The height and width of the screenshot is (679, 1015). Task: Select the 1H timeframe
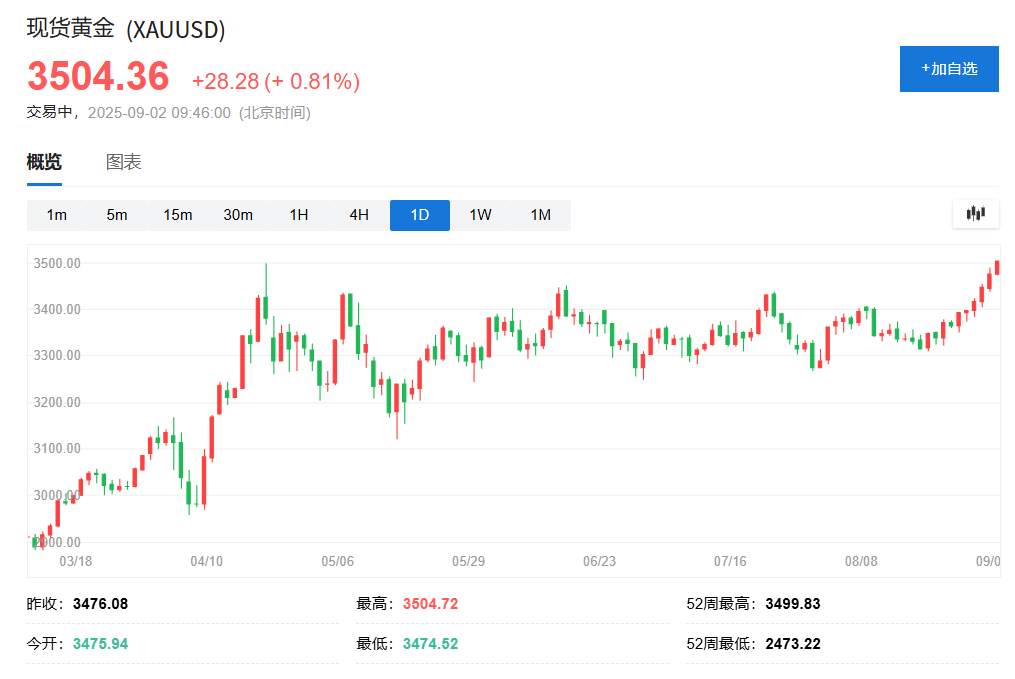[299, 215]
